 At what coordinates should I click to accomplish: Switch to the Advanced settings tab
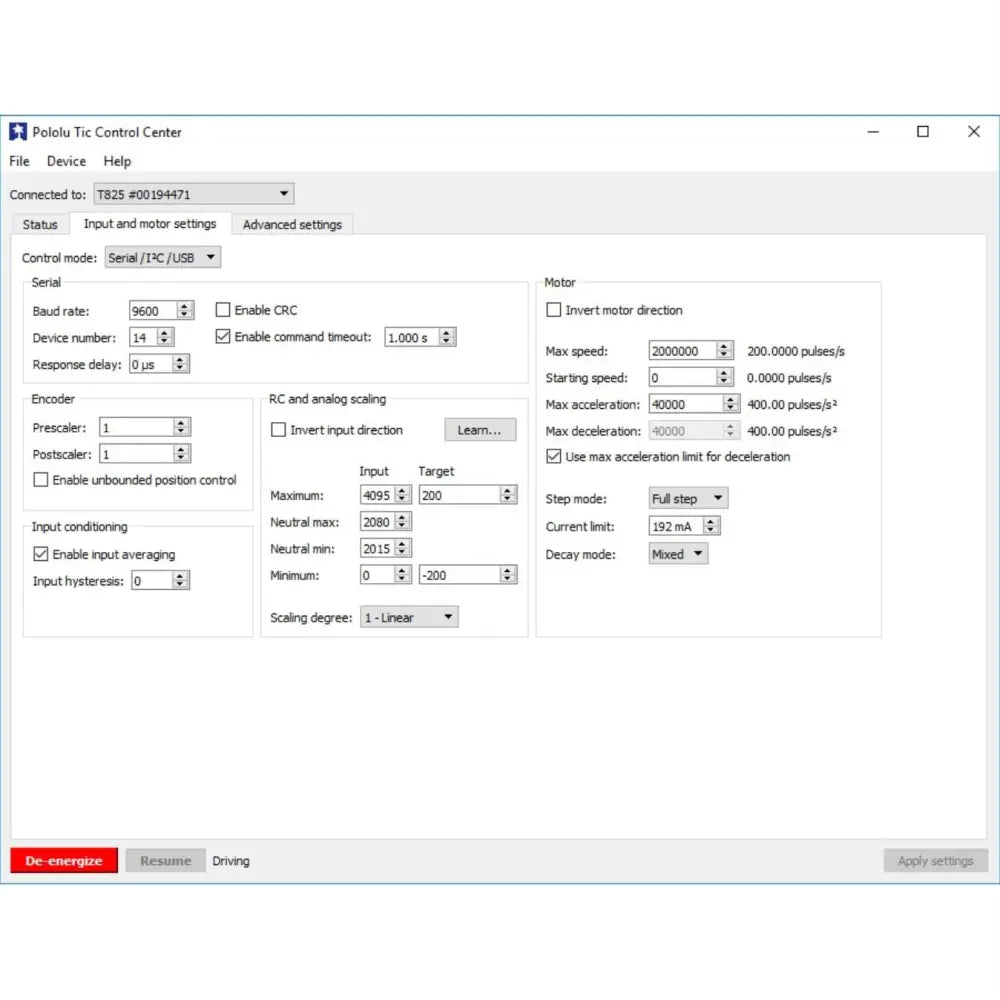click(x=292, y=225)
